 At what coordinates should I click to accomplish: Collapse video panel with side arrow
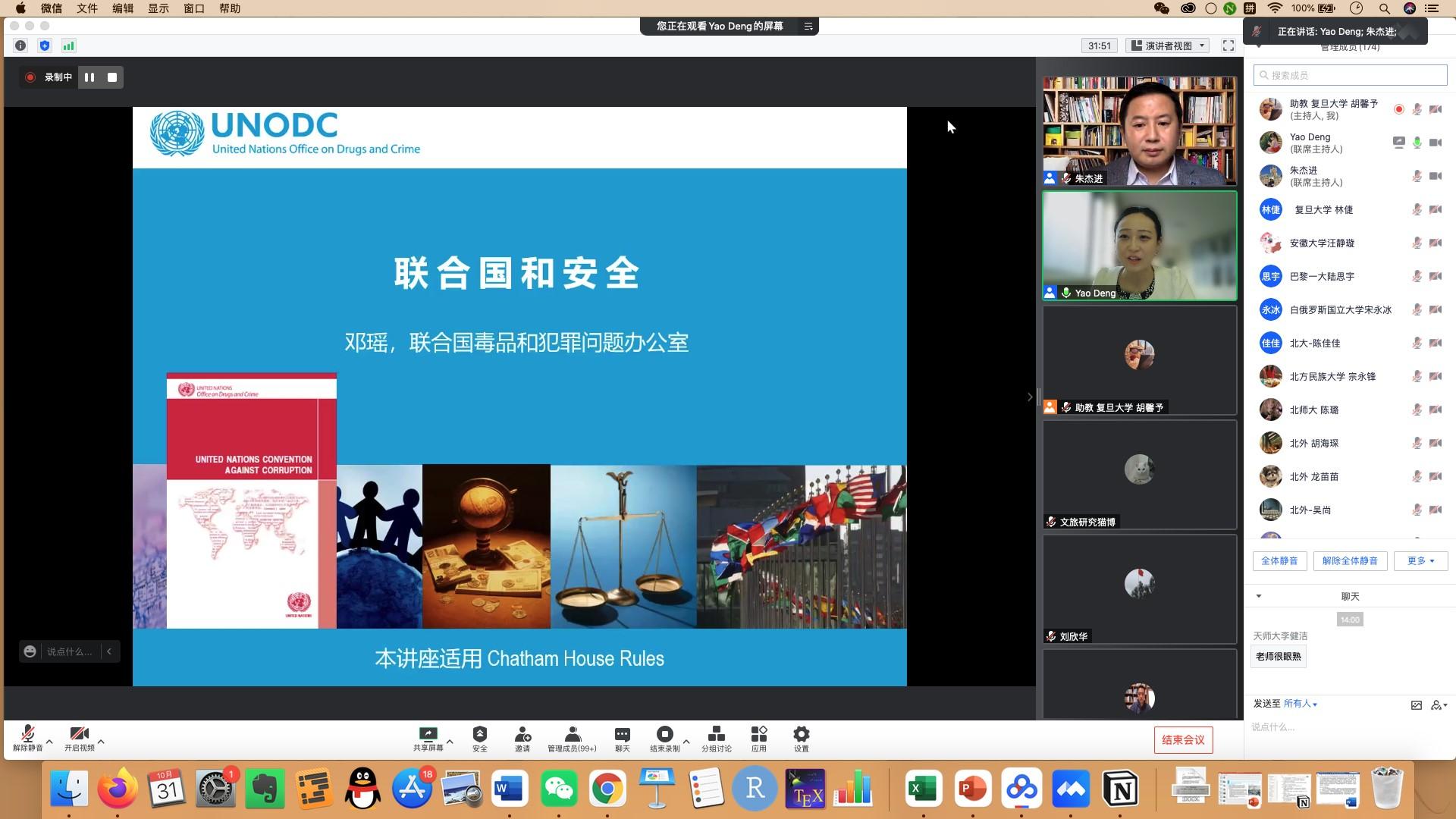(1030, 397)
